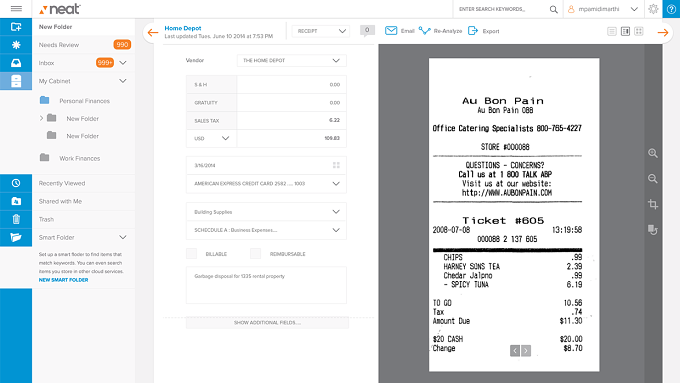Zoom in on the receipt image
The width and height of the screenshot is (680, 383).
(x=653, y=153)
